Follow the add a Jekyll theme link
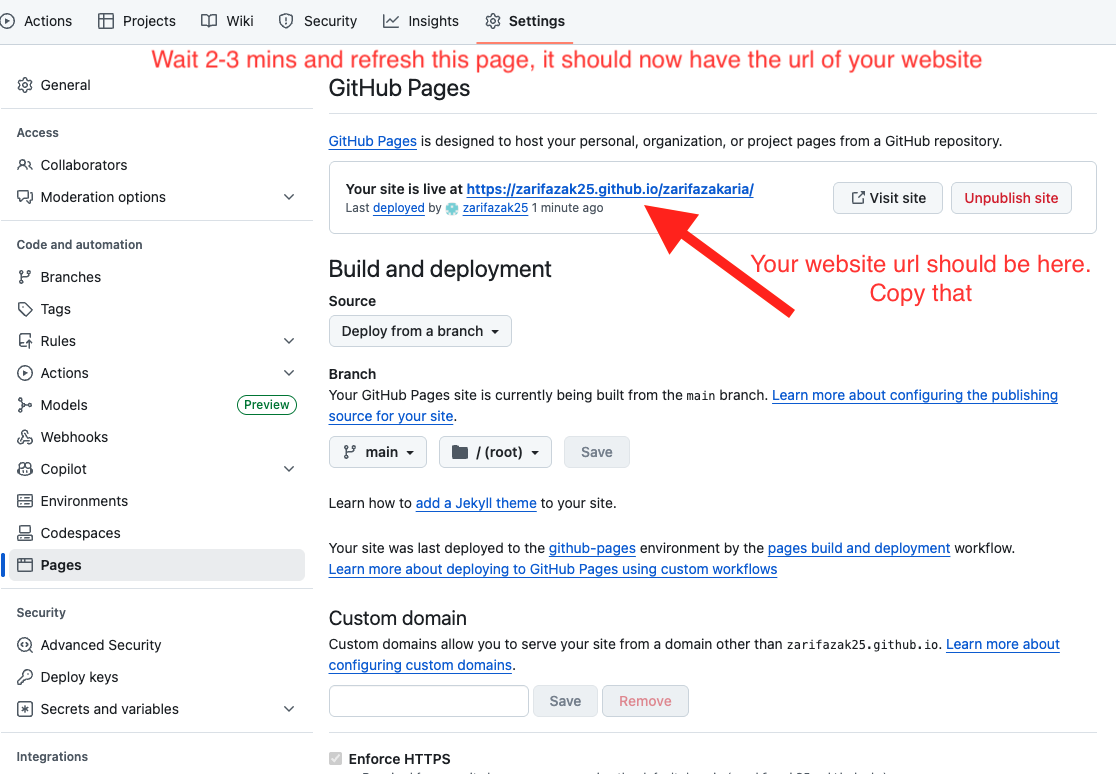The height and width of the screenshot is (774, 1116). pos(475,503)
